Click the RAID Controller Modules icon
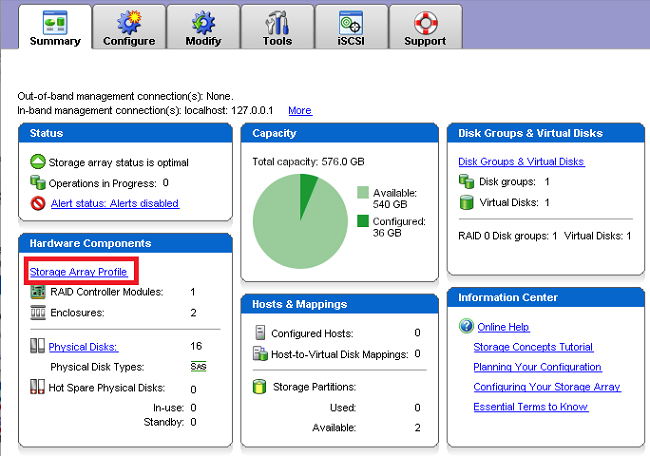Viewport: 650px width, 456px height. pos(37,292)
